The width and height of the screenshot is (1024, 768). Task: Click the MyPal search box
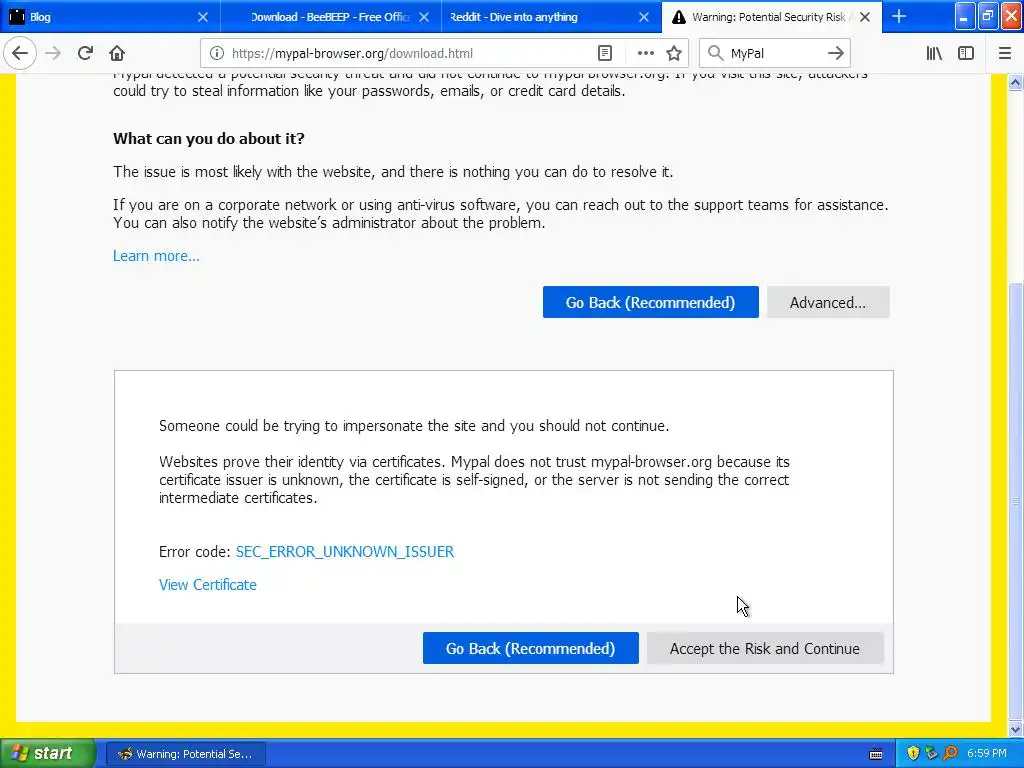774,54
